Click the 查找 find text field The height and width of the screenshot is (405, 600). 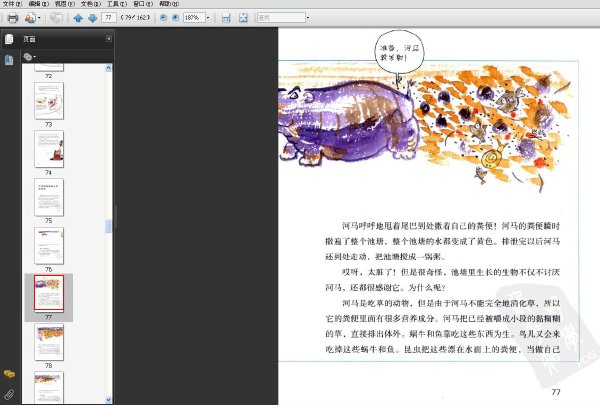tap(281, 18)
